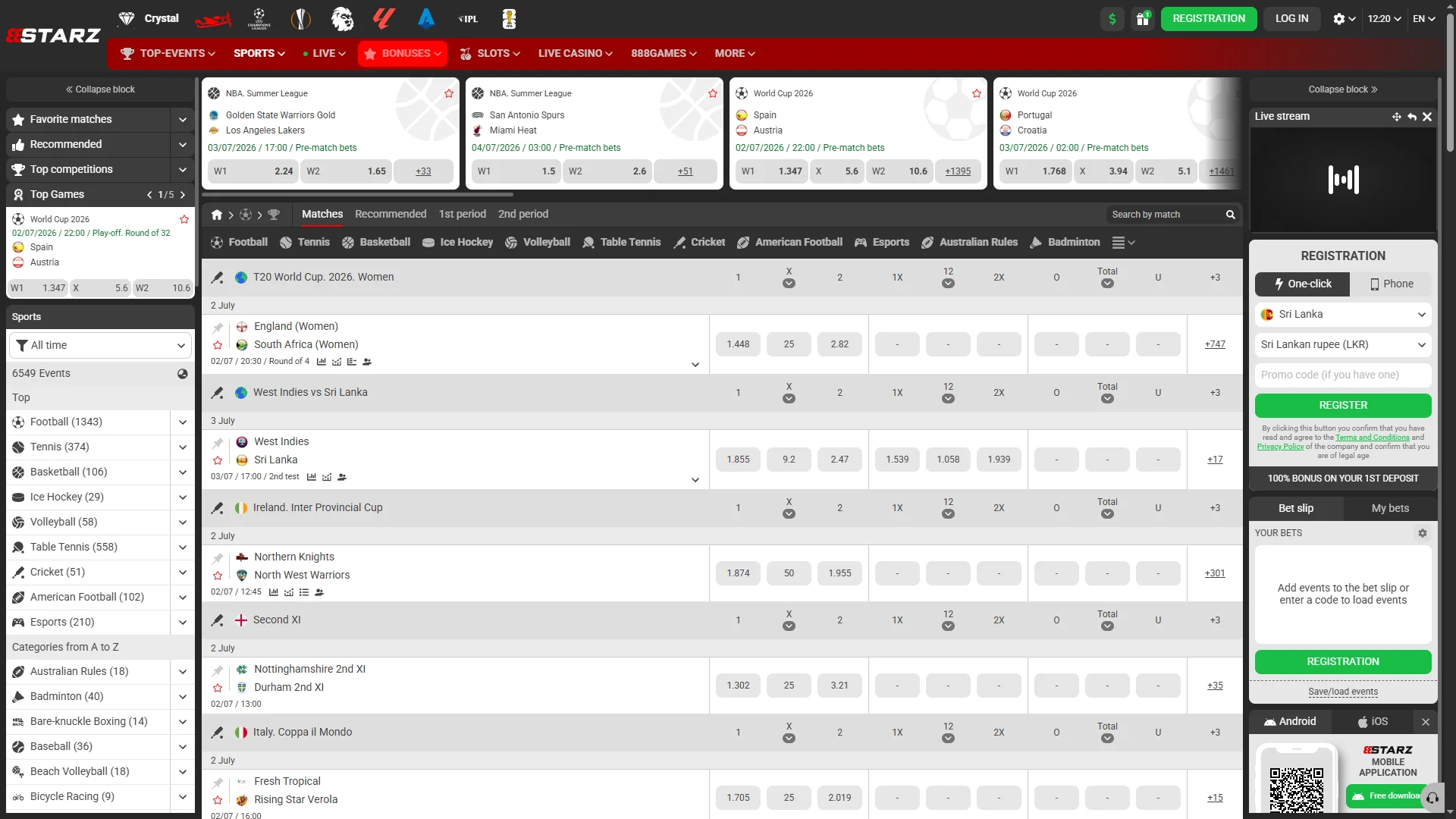Image resolution: width=1456 pixels, height=819 pixels.
Task: Close the live stream panel
Action: (1427, 116)
